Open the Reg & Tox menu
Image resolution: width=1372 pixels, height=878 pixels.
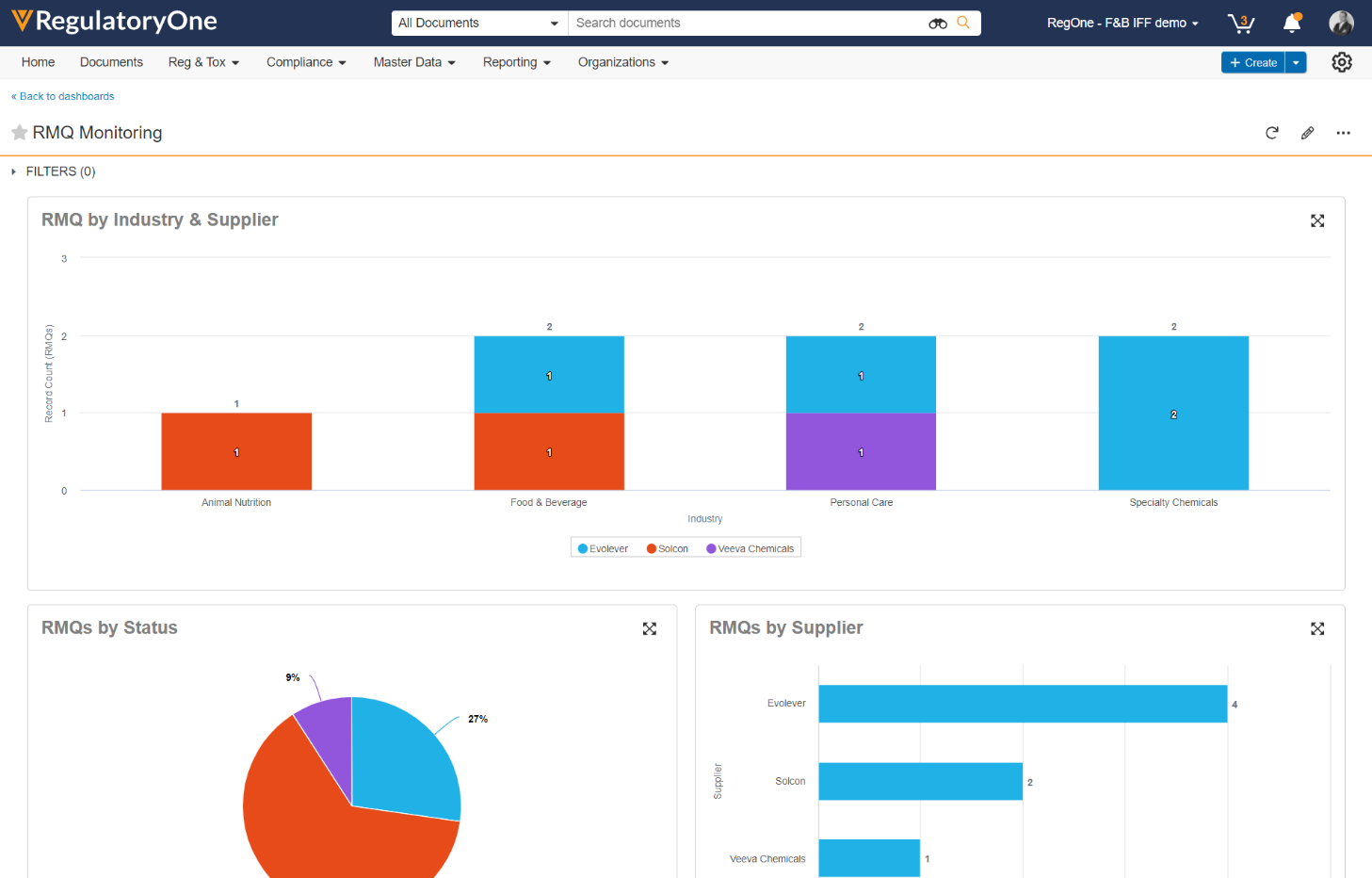point(203,62)
